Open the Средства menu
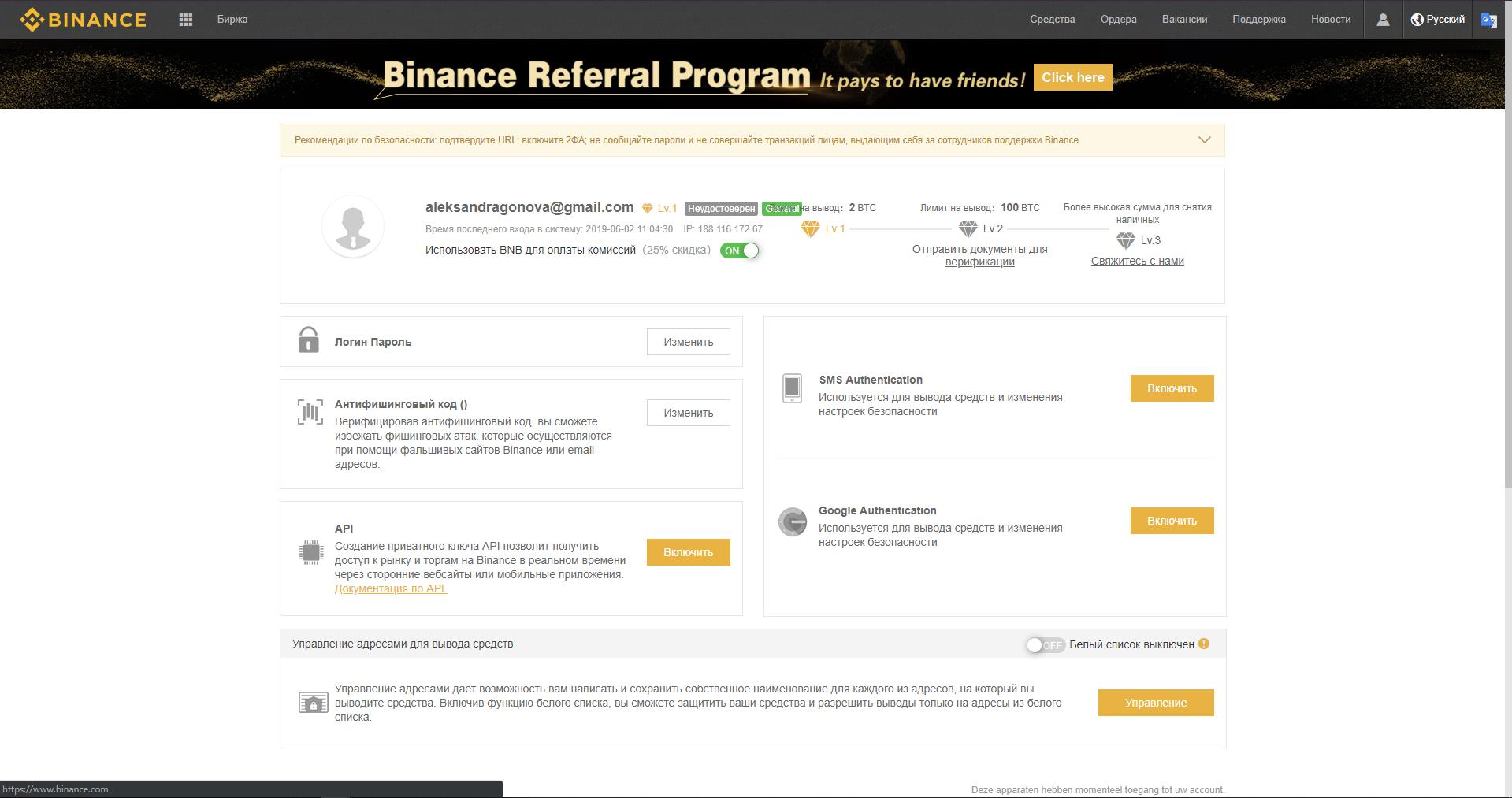This screenshot has height=798, width=1512. (1053, 20)
